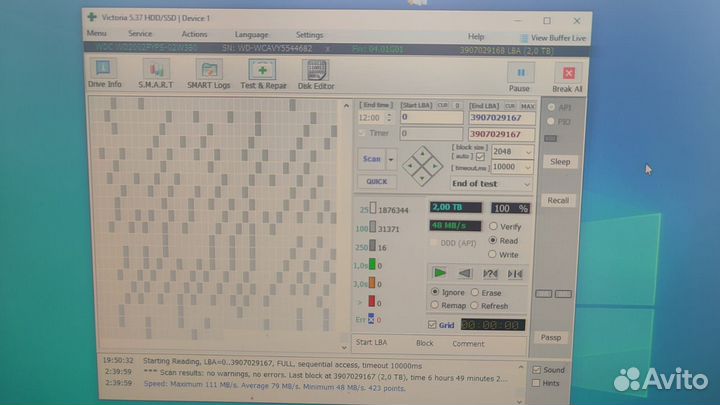The height and width of the screenshot is (405, 720).
Task: Open the Service menu
Action: click(x=140, y=34)
